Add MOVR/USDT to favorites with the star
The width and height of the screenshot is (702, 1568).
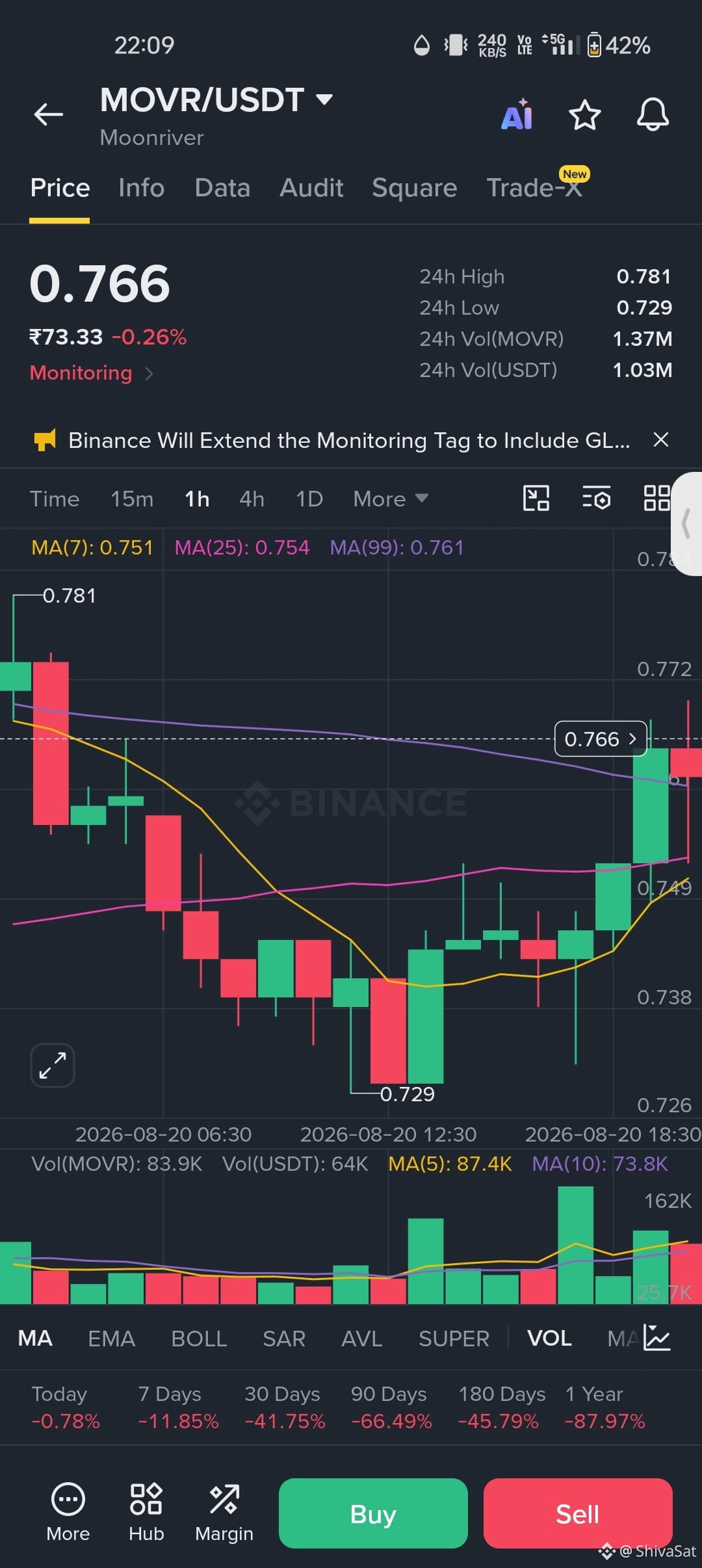pyautogui.click(x=584, y=115)
